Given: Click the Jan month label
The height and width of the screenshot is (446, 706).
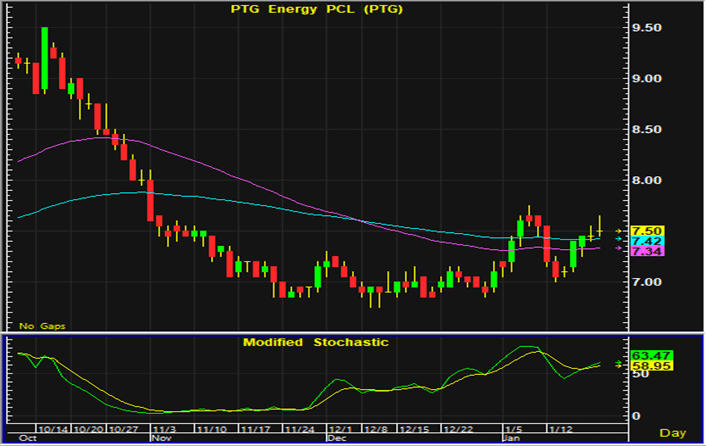Looking at the screenshot, I should coord(511,438).
